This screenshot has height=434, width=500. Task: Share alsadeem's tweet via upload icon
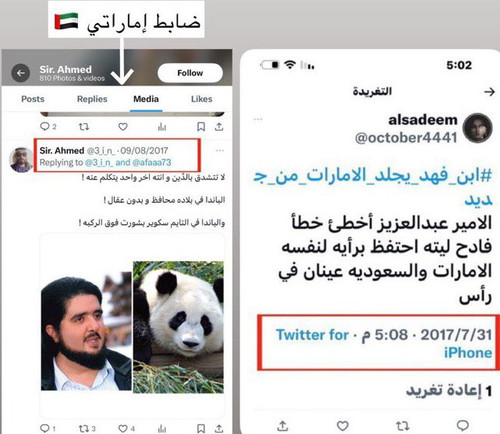tap(283, 425)
